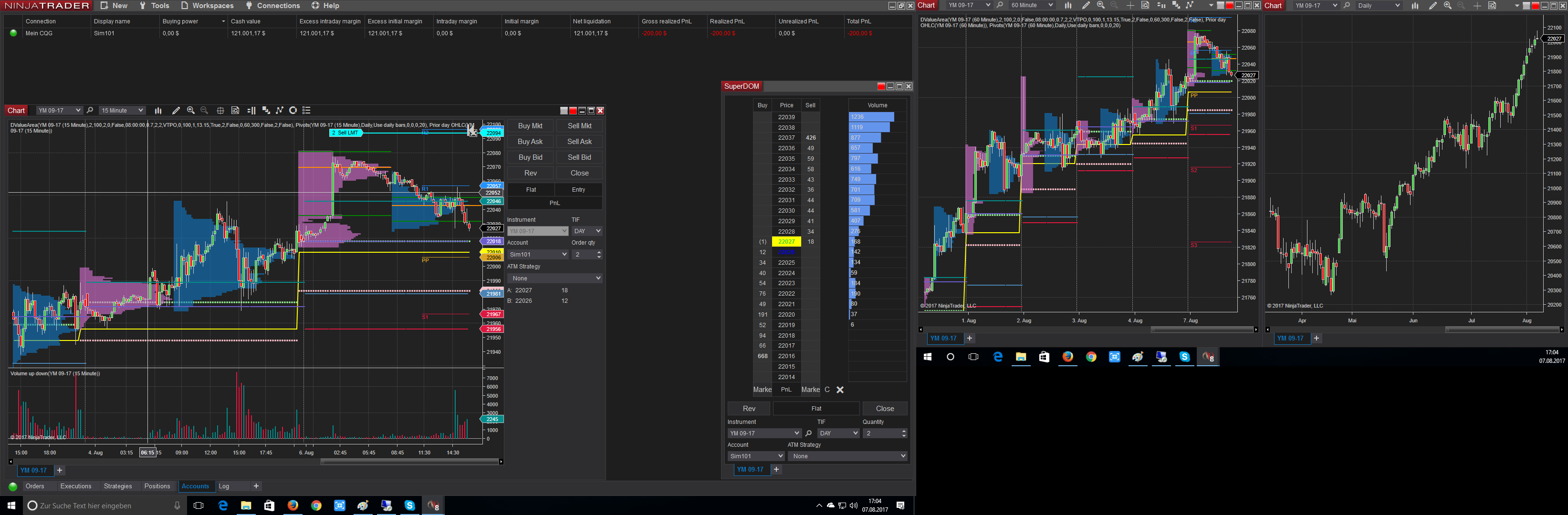Click gray interval link square in 15 Minute chart

[564, 111]
